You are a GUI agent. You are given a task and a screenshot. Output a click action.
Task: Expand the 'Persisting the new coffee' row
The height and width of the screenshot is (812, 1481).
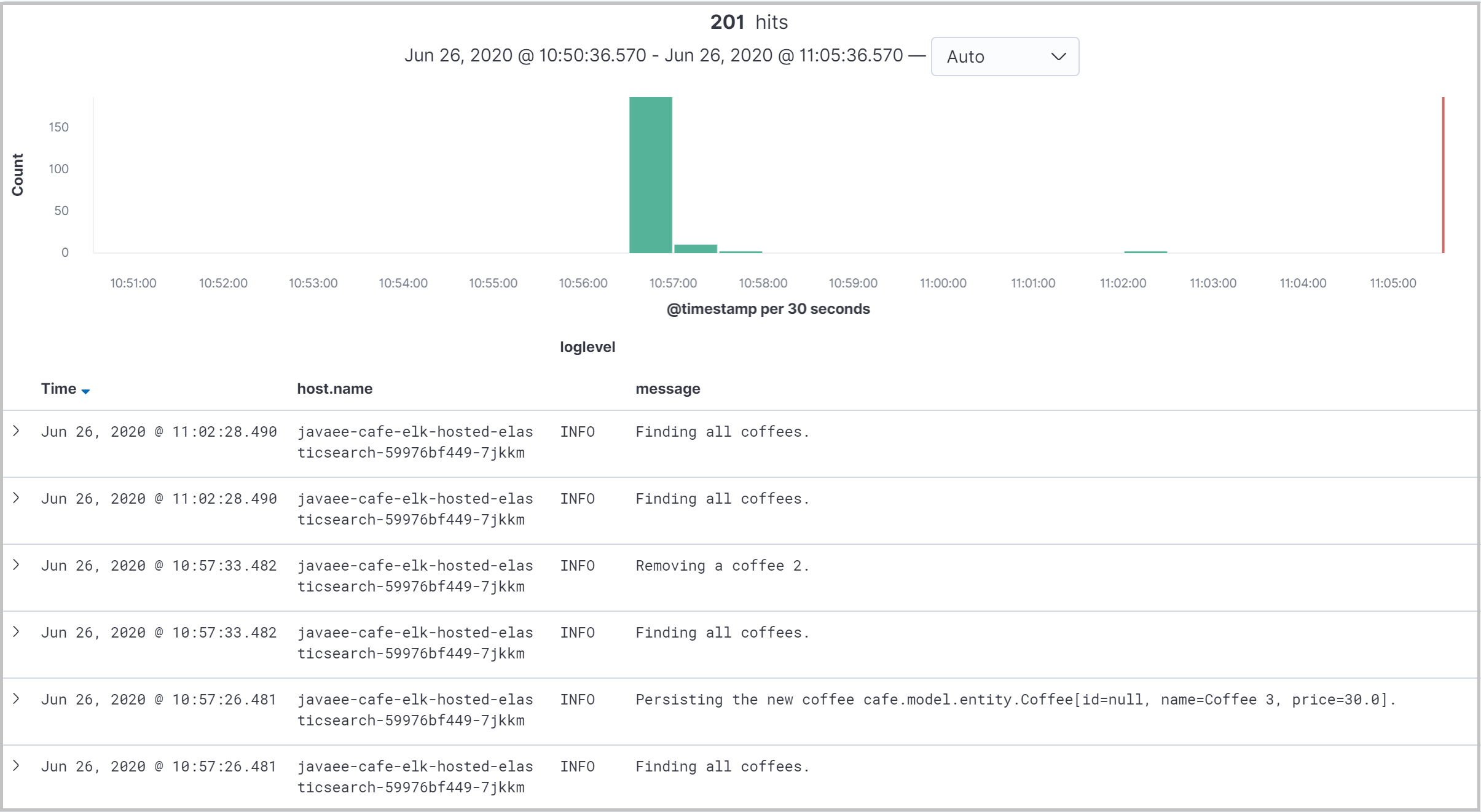click(x=17, y=699)
